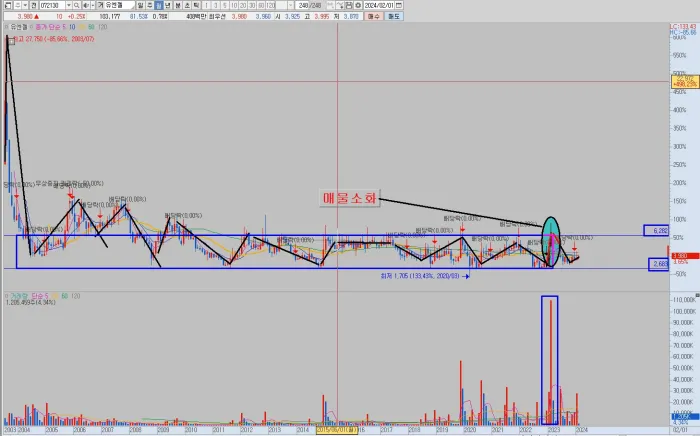
Task: Click the date field 2024/02/01
Action: pyautogui.click(x=379, y=5)
